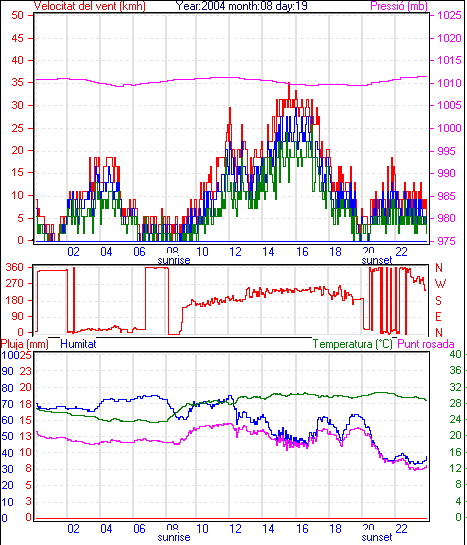467x545 pixels.
Task: Click the '40' temperature axis value
Action: pos(455,355)
